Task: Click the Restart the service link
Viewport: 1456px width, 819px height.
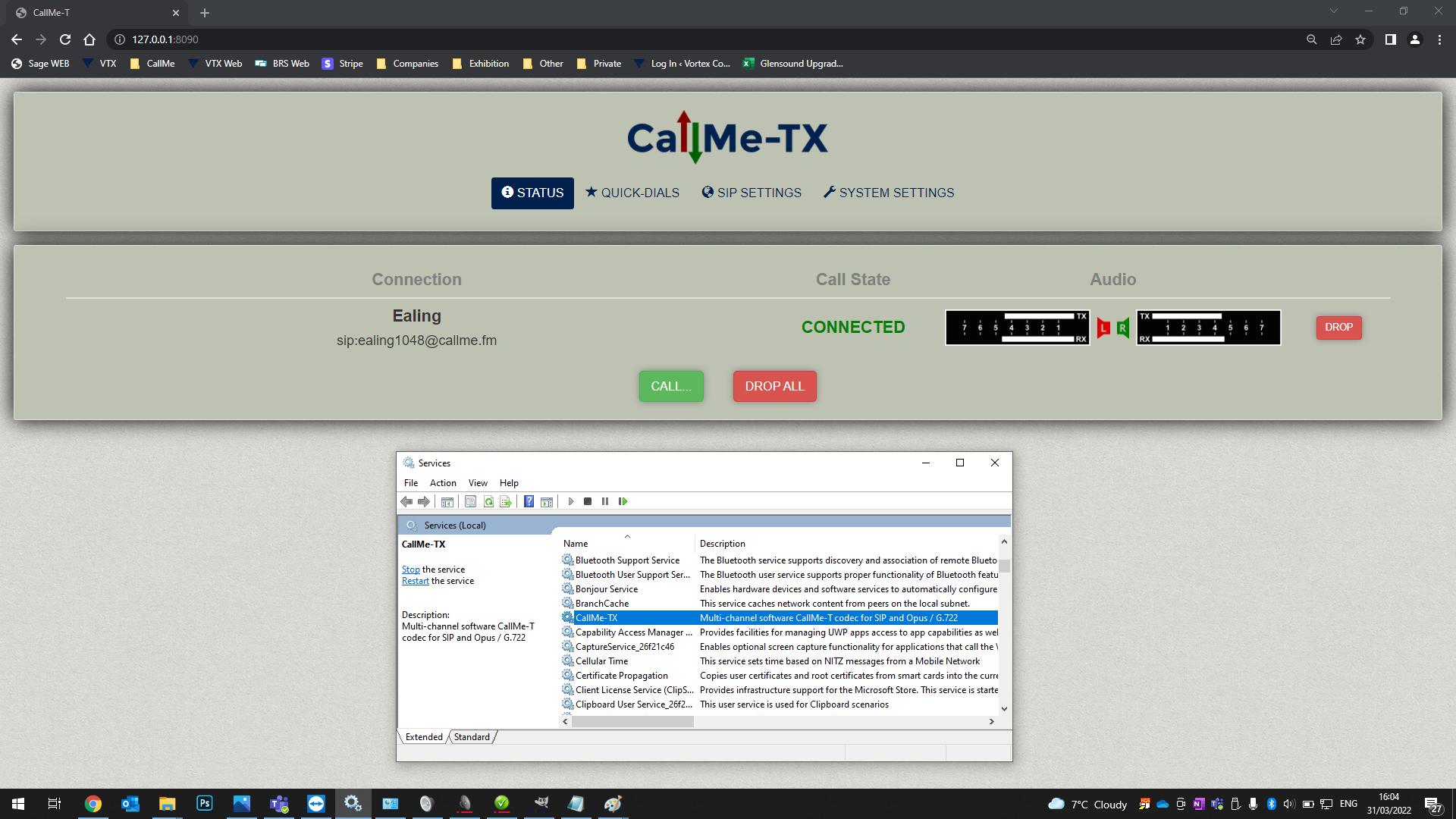Action: (415, 581)
